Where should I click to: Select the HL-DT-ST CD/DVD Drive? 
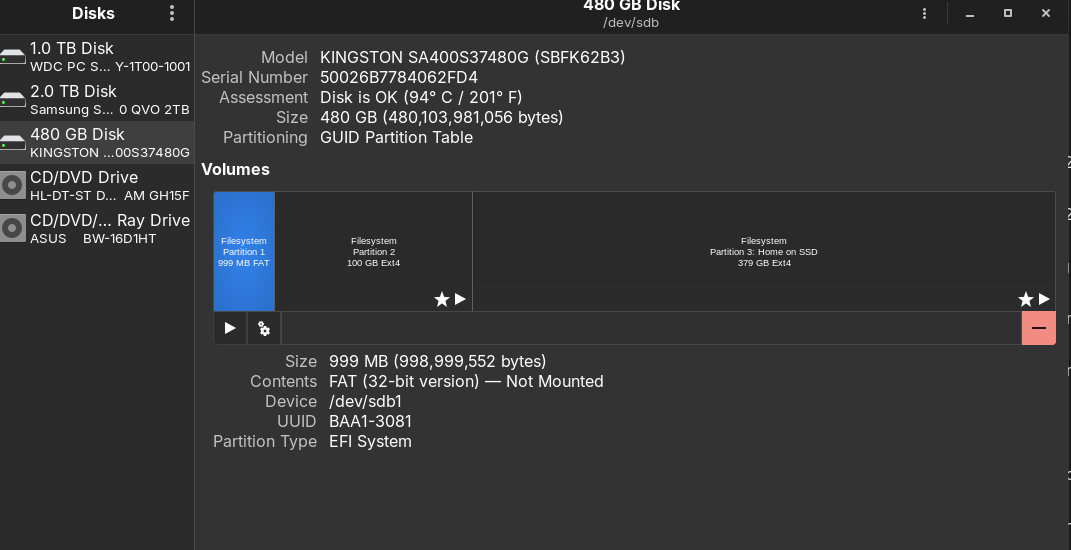pyautogui.click(x=97, y=186)
